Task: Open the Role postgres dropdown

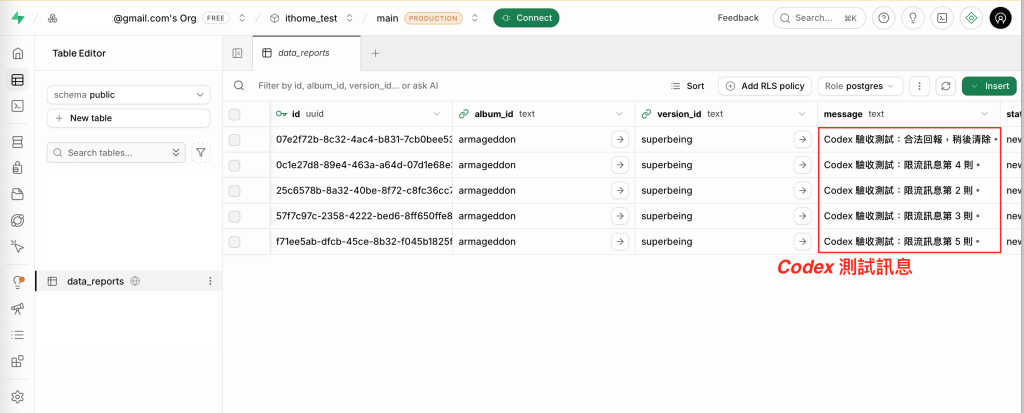Action: tap(861, 86)
